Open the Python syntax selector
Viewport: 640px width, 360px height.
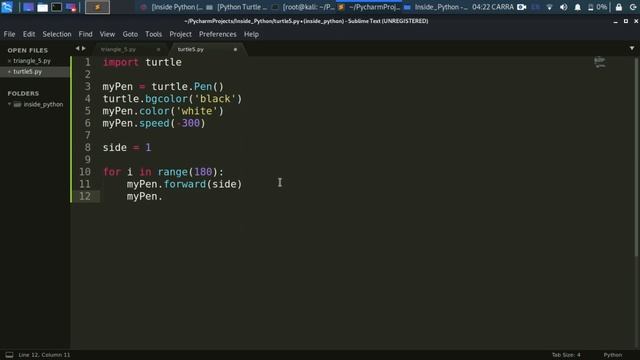613,355
